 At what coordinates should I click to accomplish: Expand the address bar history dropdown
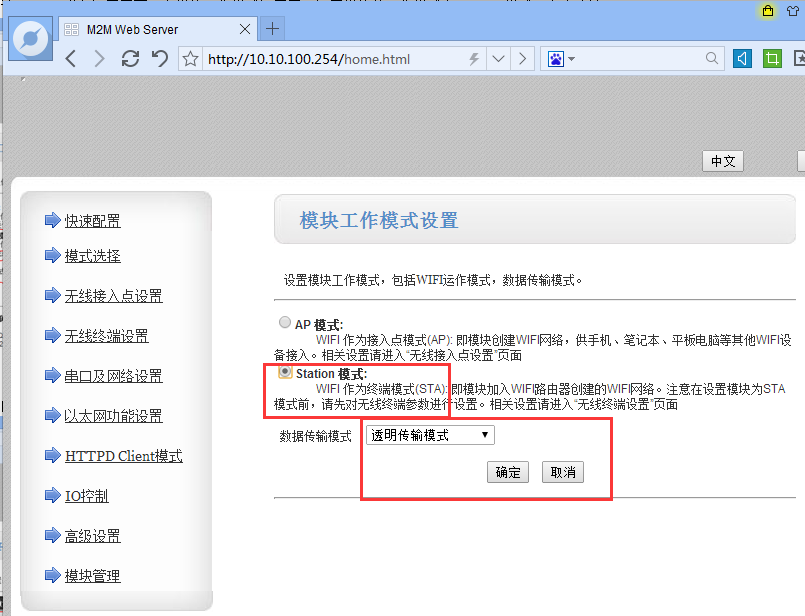(x=499, y=59)
